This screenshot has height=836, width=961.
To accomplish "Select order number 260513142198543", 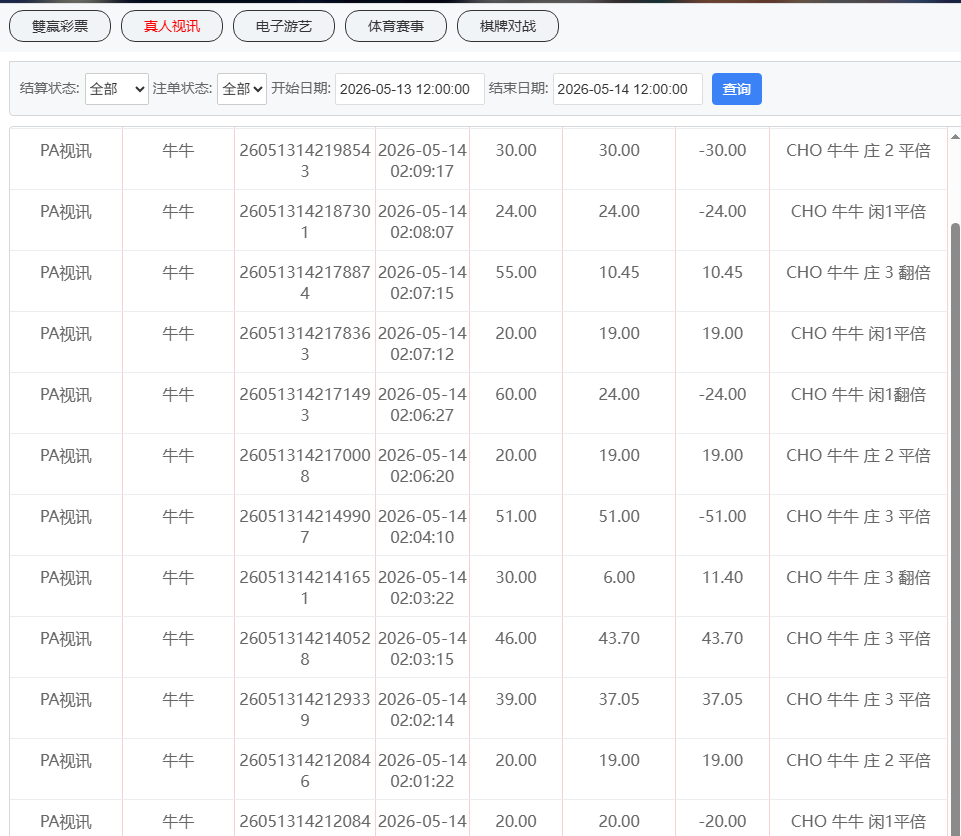I will tap(305, 161).
